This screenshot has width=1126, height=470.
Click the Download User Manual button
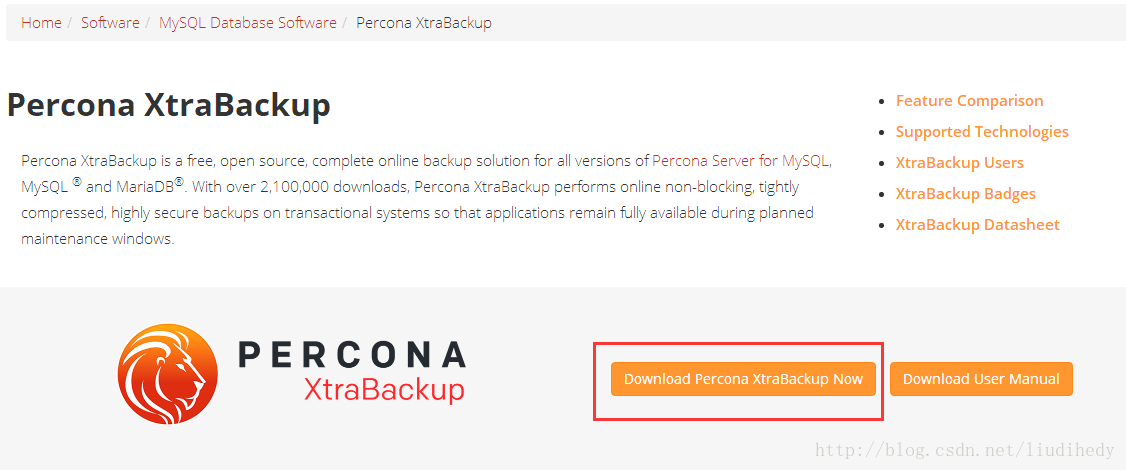click(981, 379)
